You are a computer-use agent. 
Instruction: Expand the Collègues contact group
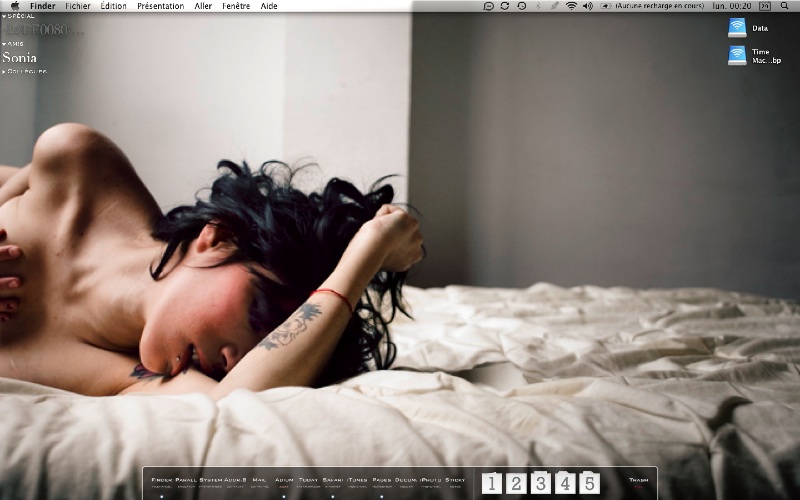click(x=4, y=72)
